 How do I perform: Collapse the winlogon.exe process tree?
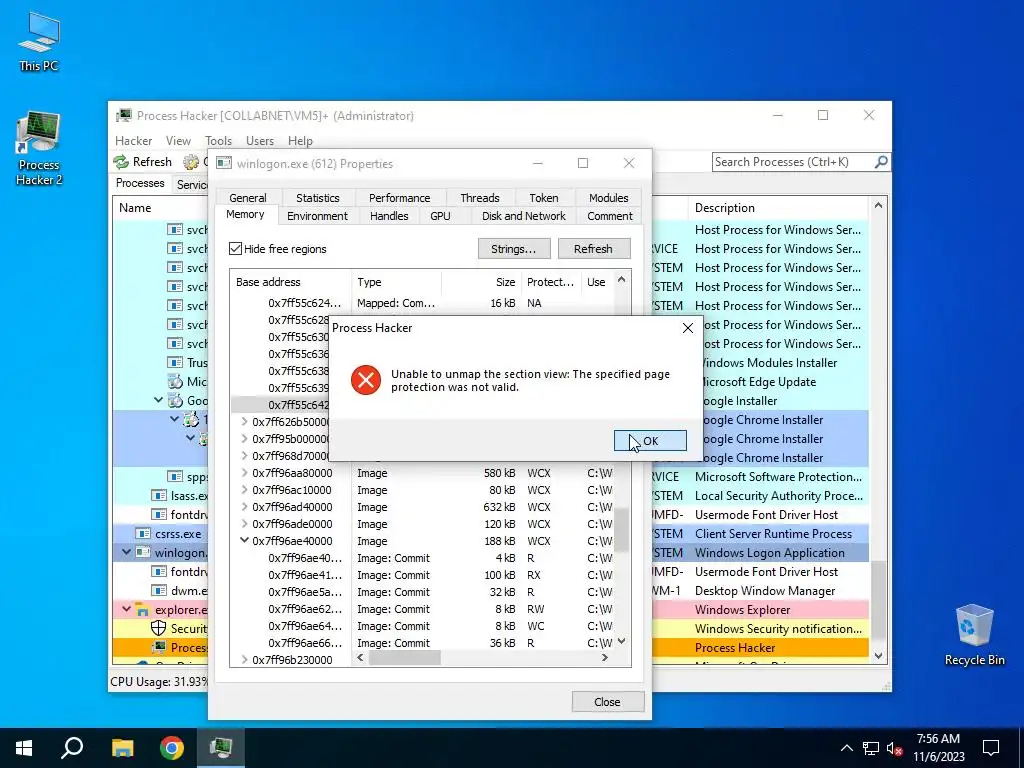[x=126, y=552]
